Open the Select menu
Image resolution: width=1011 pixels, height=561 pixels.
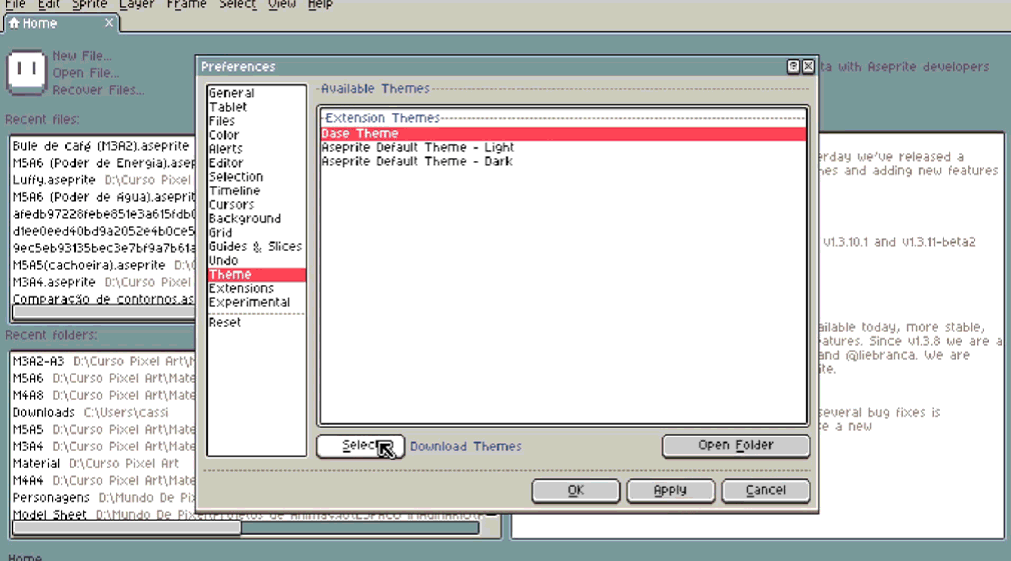(237, 5)
